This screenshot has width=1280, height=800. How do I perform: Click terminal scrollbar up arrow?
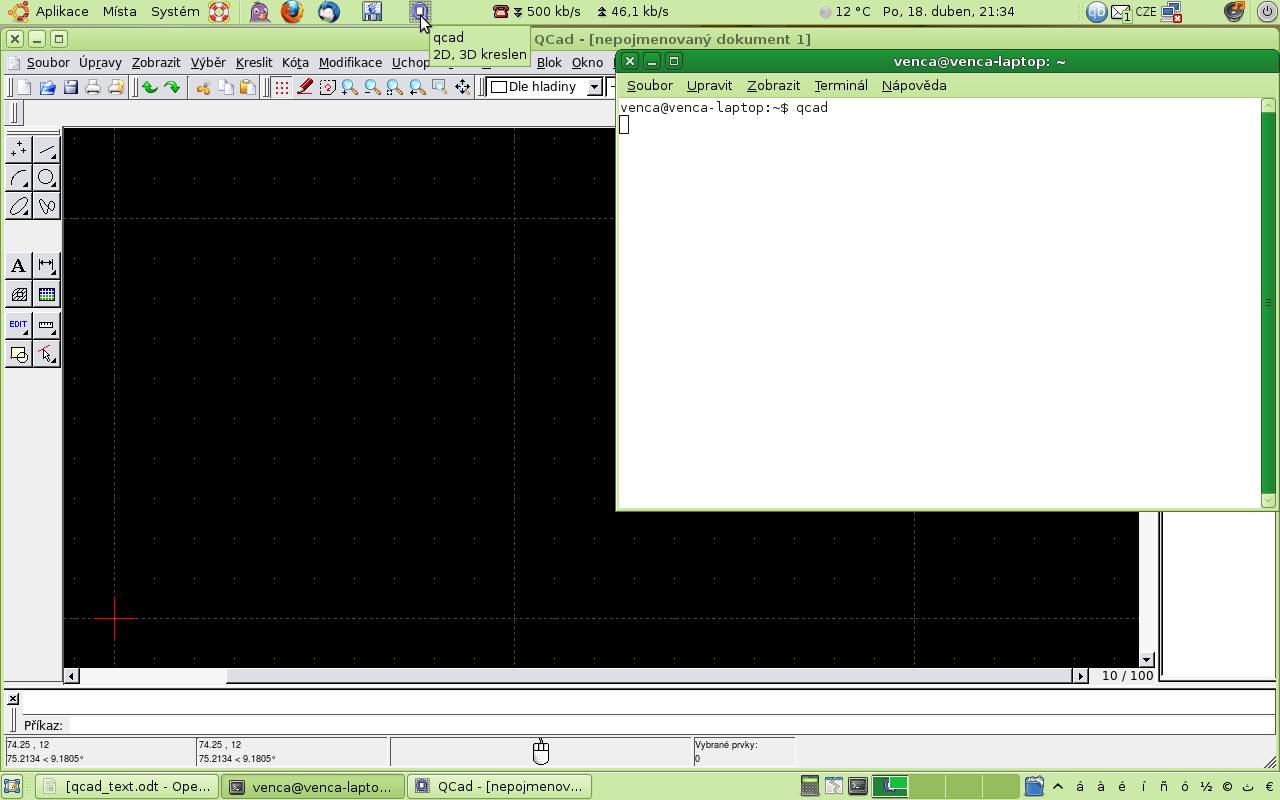[1269, 105]
